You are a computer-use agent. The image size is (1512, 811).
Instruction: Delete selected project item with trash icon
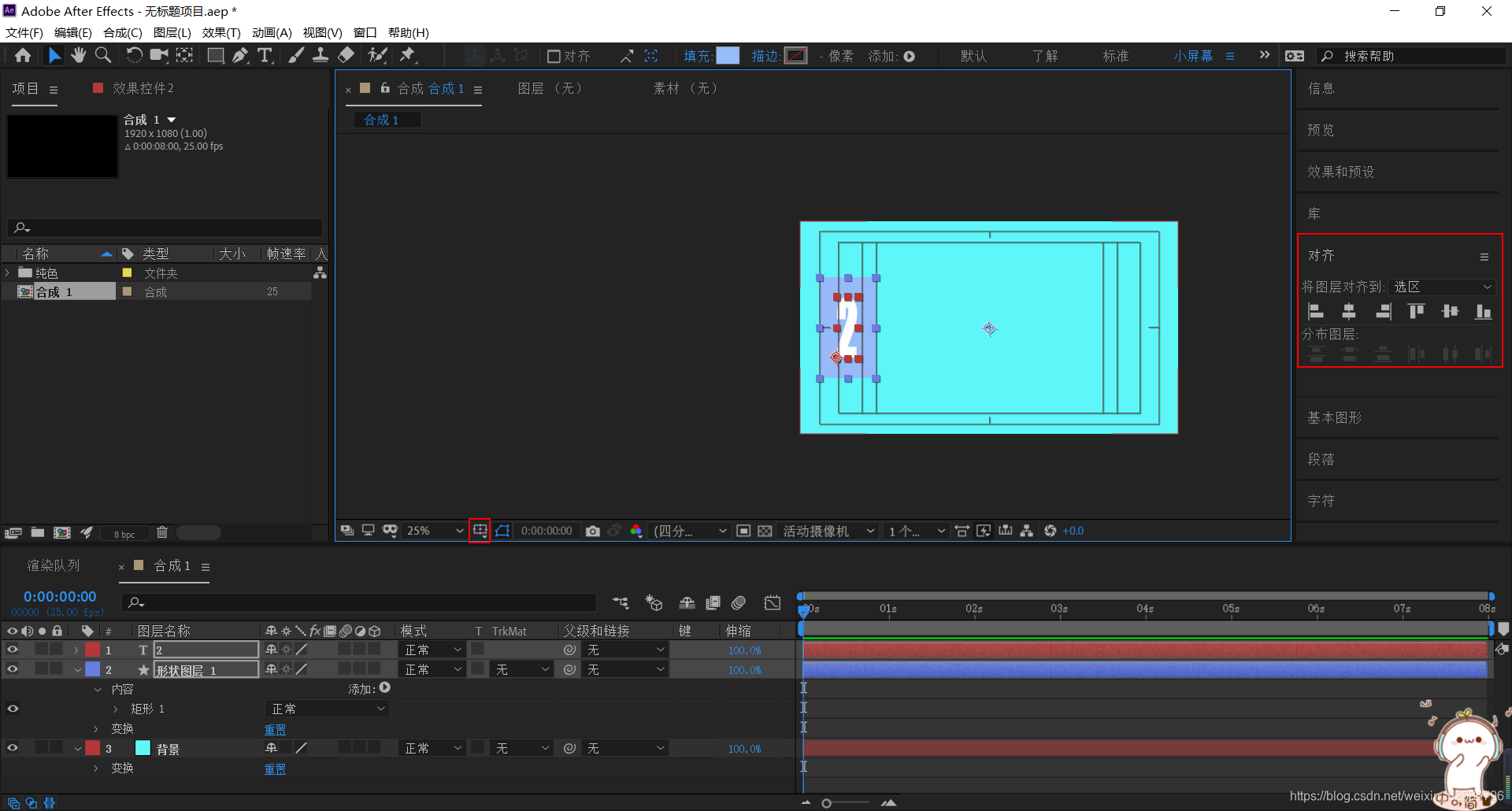162,533
